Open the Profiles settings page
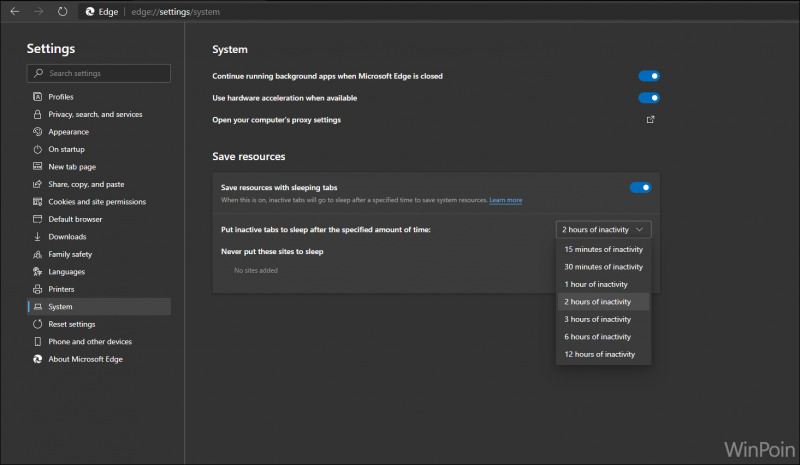The image size is (800, 465). (99, 96)
